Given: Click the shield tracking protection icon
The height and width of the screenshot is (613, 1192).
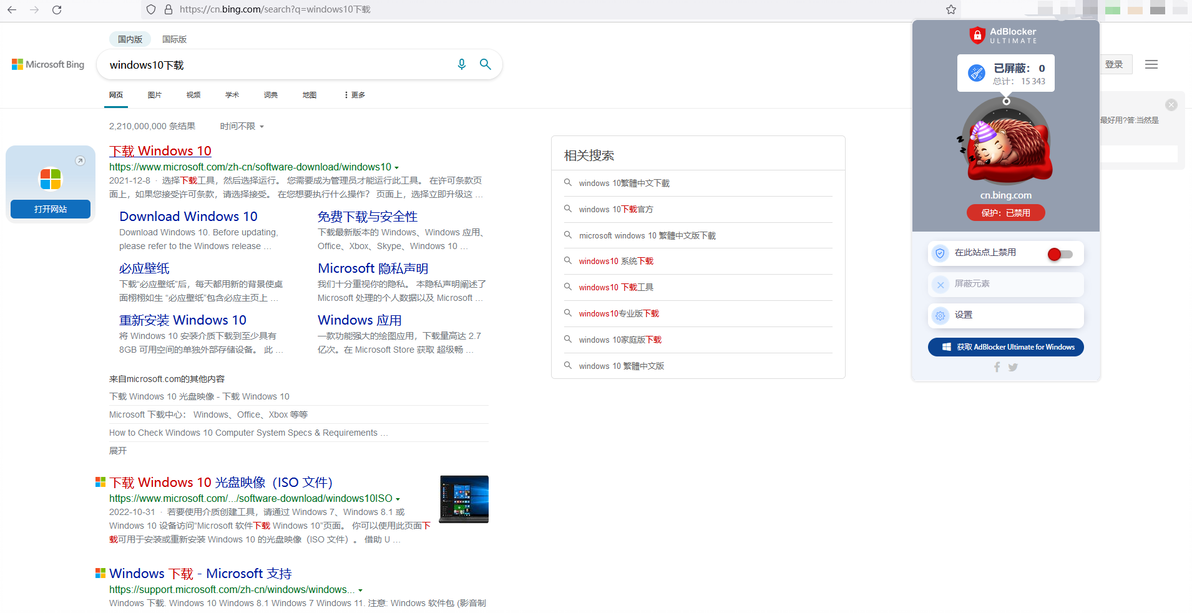Looking at the screenshot, I should click(x=151, y=10).
